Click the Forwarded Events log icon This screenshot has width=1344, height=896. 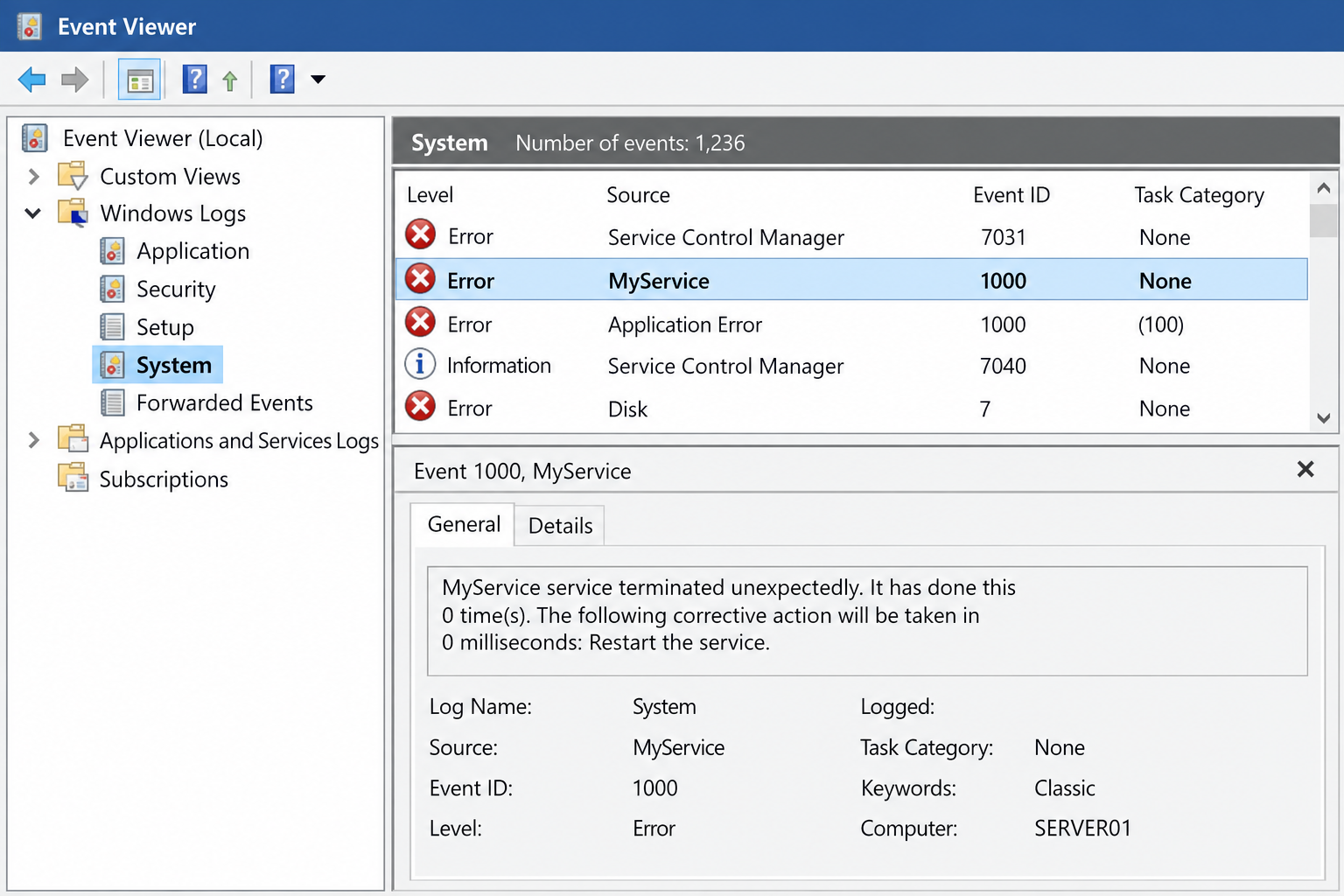(112, 402)
